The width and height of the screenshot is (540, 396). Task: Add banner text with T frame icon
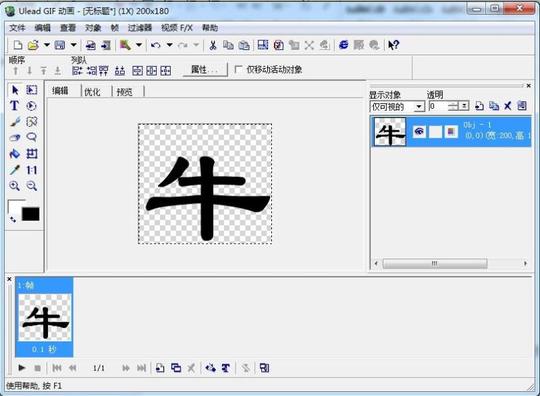click(x=226, y=368)
